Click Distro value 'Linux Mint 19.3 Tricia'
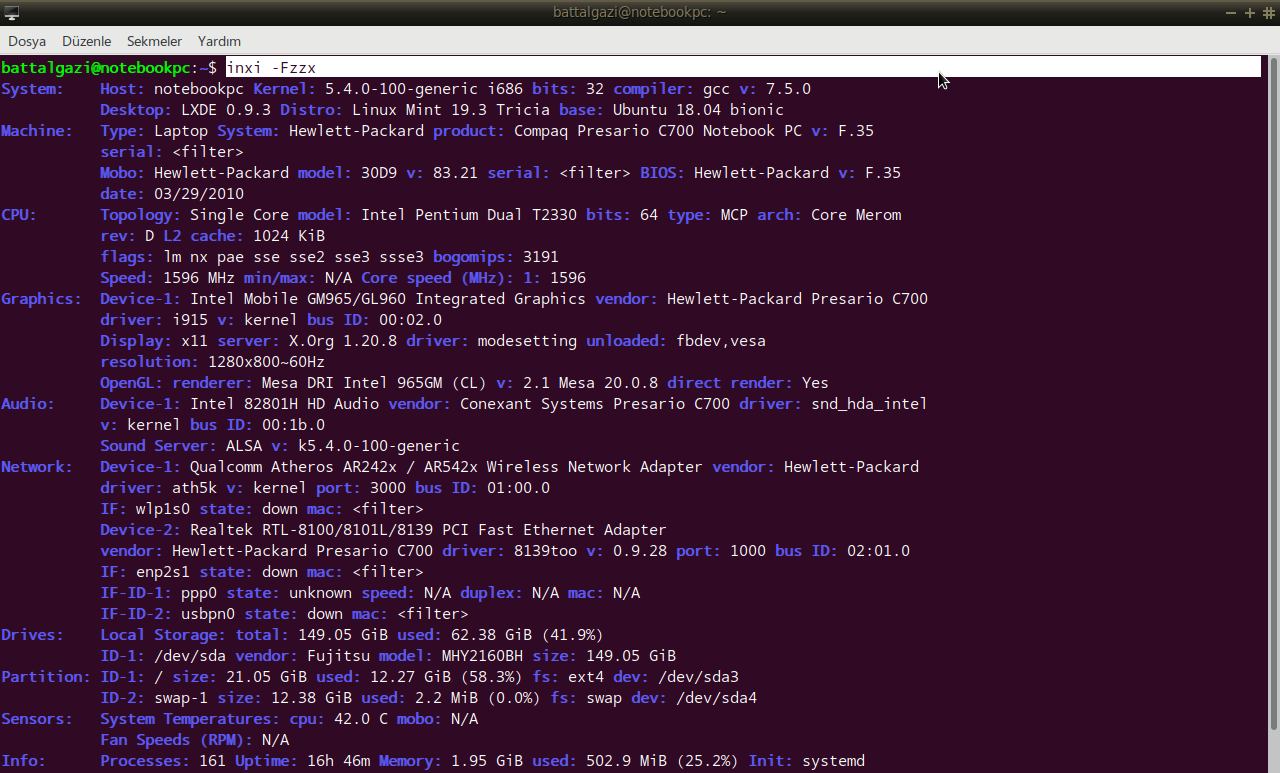 tap(451, 110)
